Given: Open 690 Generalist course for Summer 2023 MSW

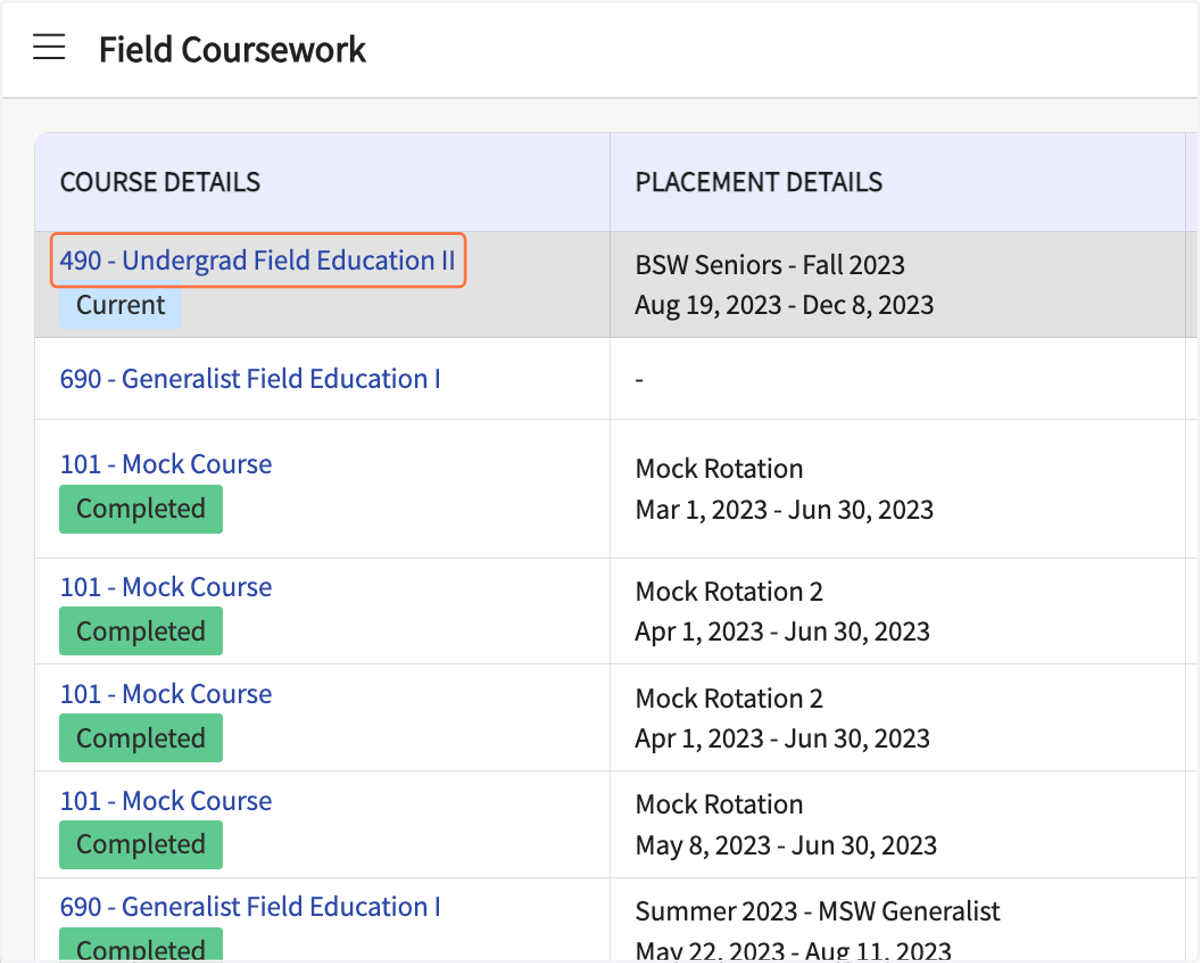Looking at the screenshot, I should pos(250,907).
